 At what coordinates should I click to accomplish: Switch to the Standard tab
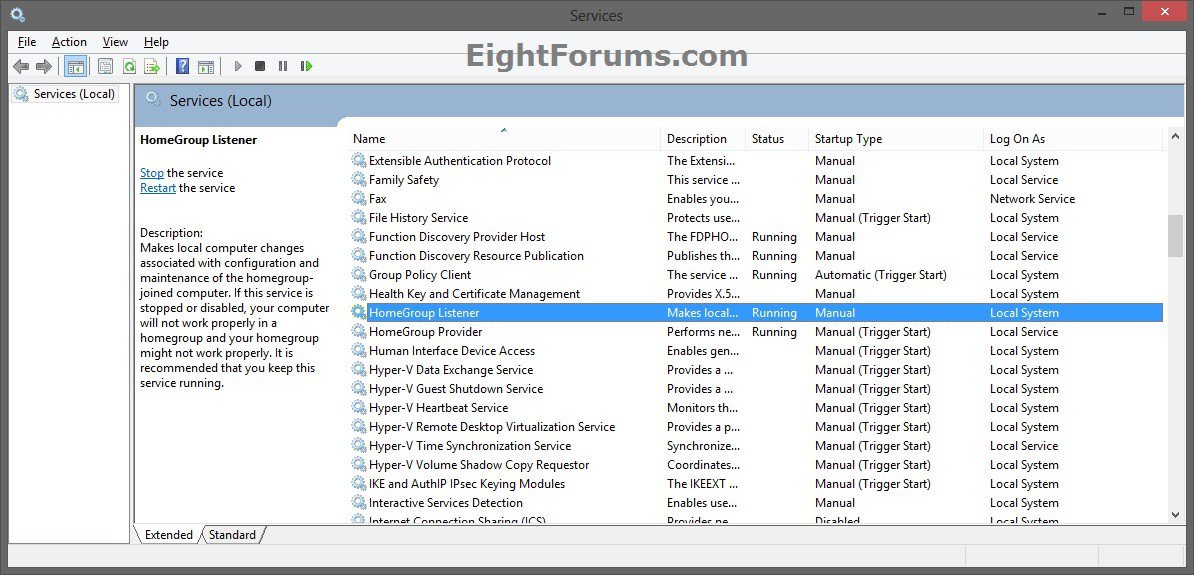[x=232, y=535]
